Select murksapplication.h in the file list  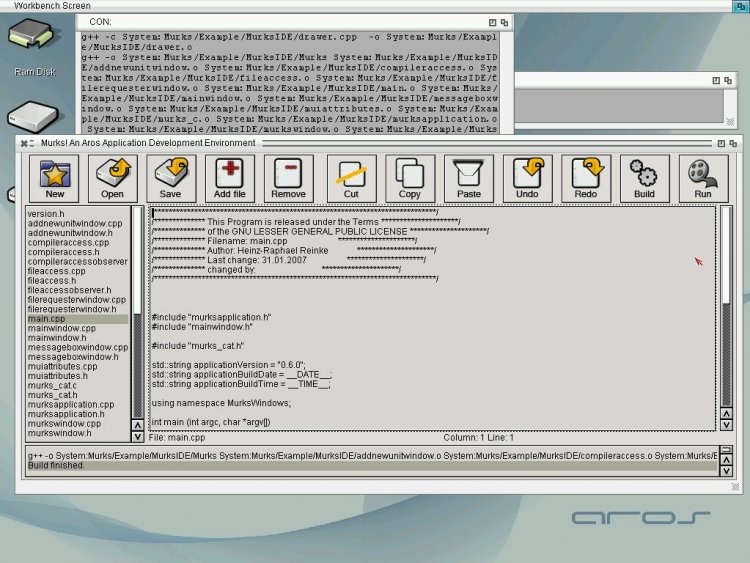tap(77, 414)
